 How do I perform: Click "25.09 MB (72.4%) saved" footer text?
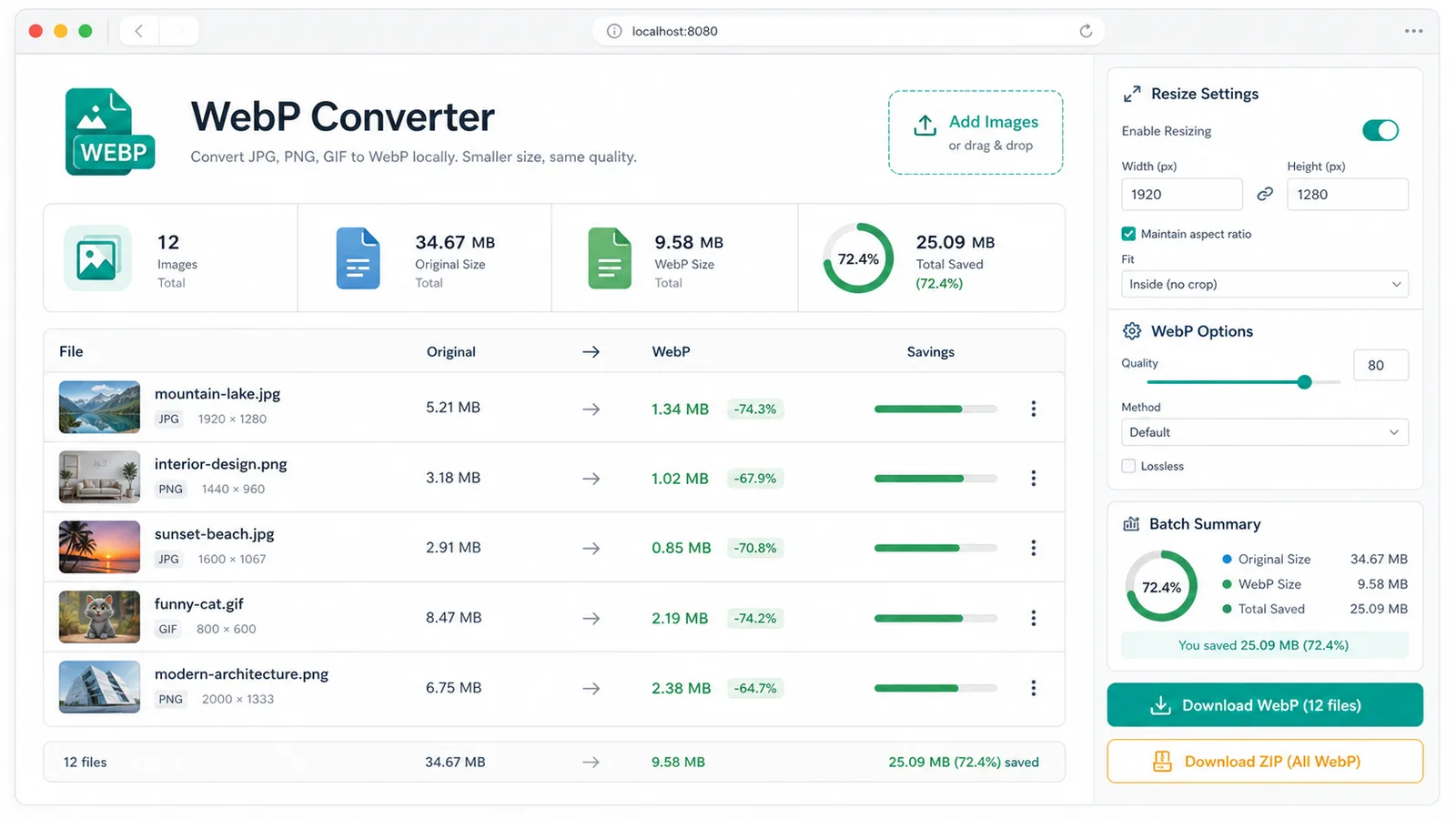point(964,763)
